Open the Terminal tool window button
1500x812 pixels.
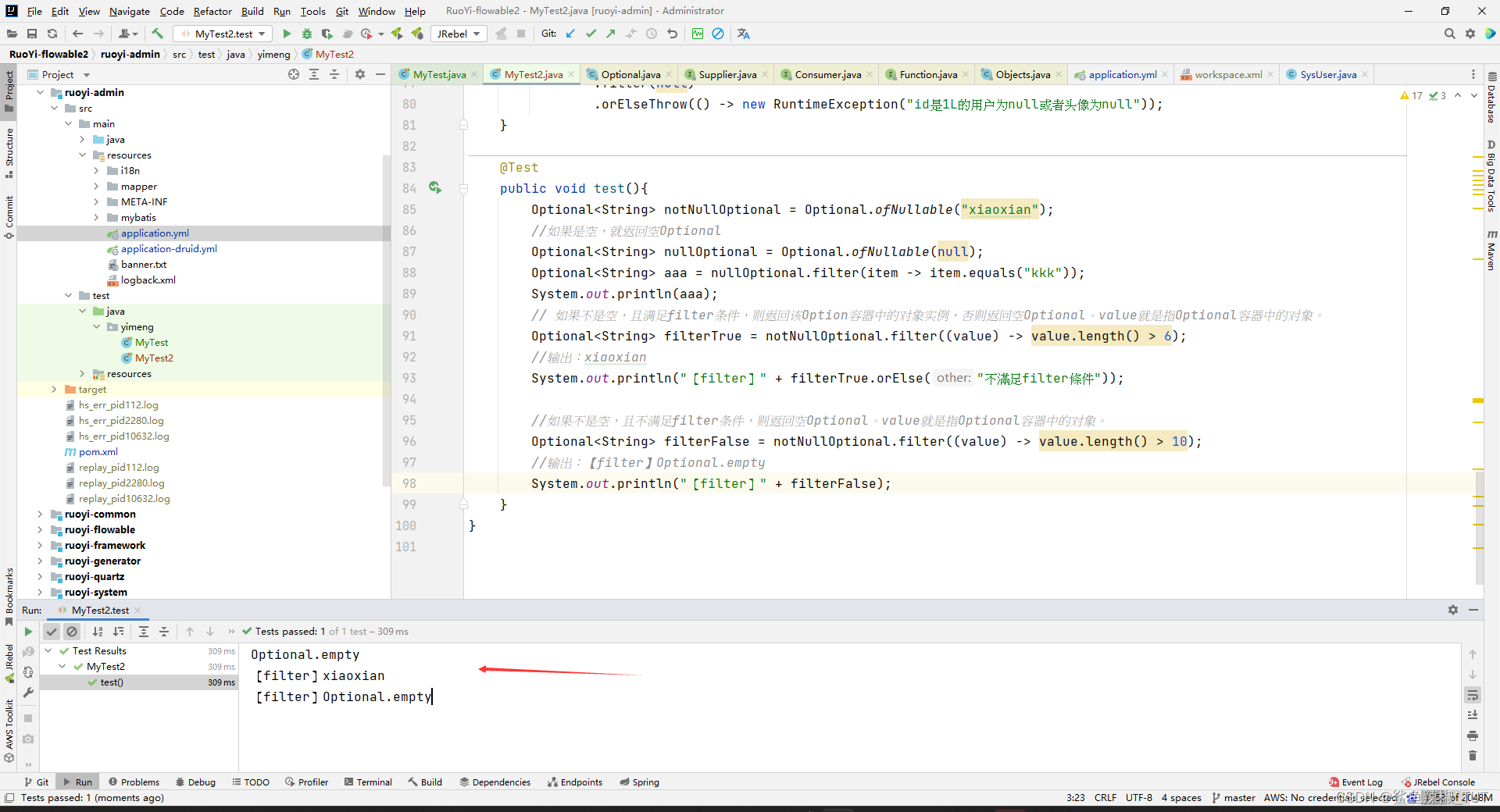pyautogui.click(x=368, y=782)
